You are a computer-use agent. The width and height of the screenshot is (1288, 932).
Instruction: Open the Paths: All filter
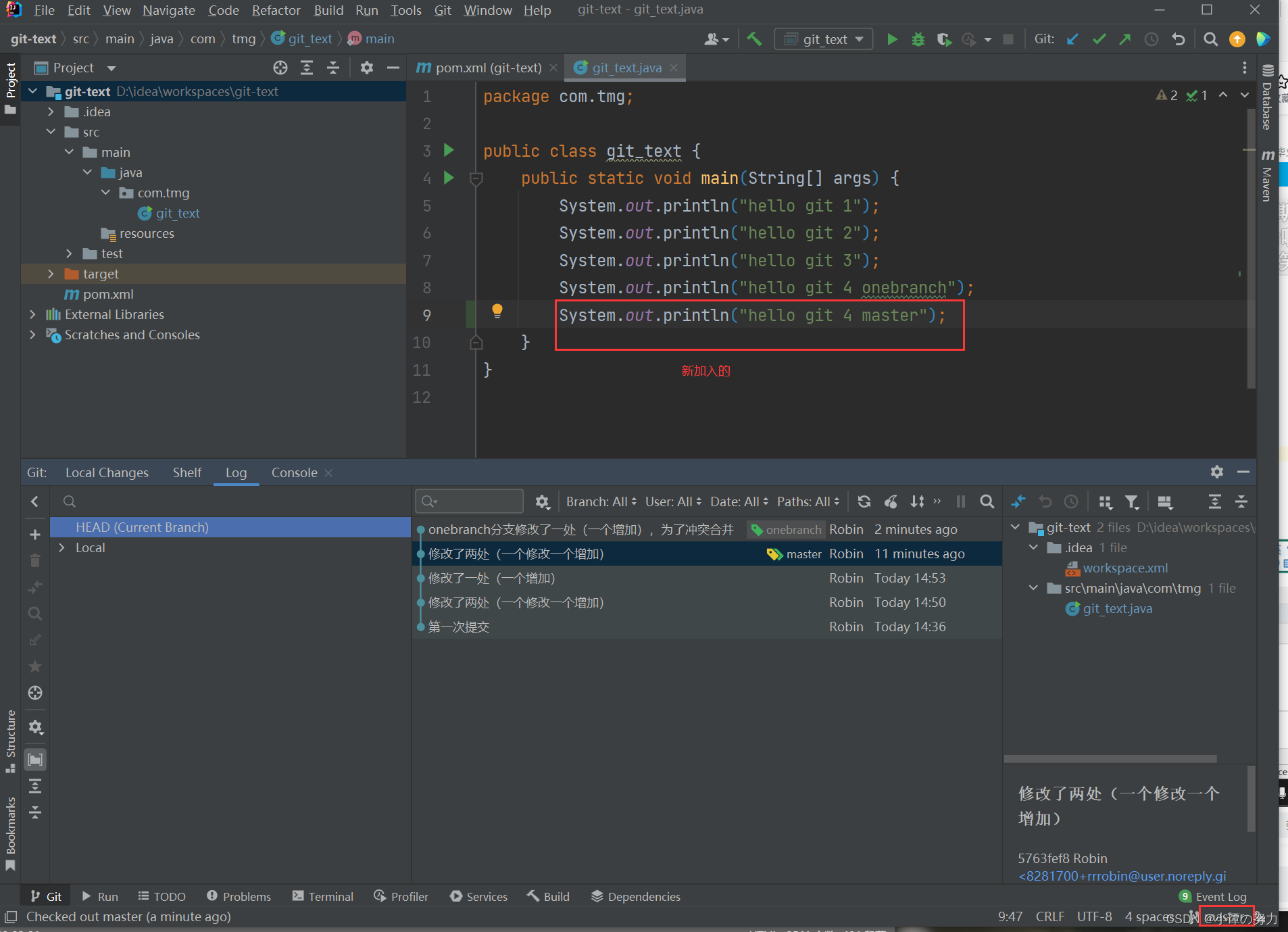click(808, 501)
